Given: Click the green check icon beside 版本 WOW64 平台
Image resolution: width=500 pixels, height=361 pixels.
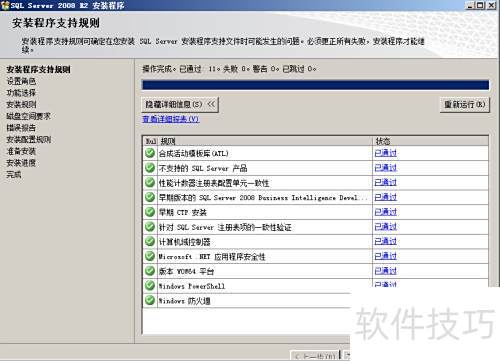Looking at the screenshot, I should pyautogui.click(x=150, y=271).
